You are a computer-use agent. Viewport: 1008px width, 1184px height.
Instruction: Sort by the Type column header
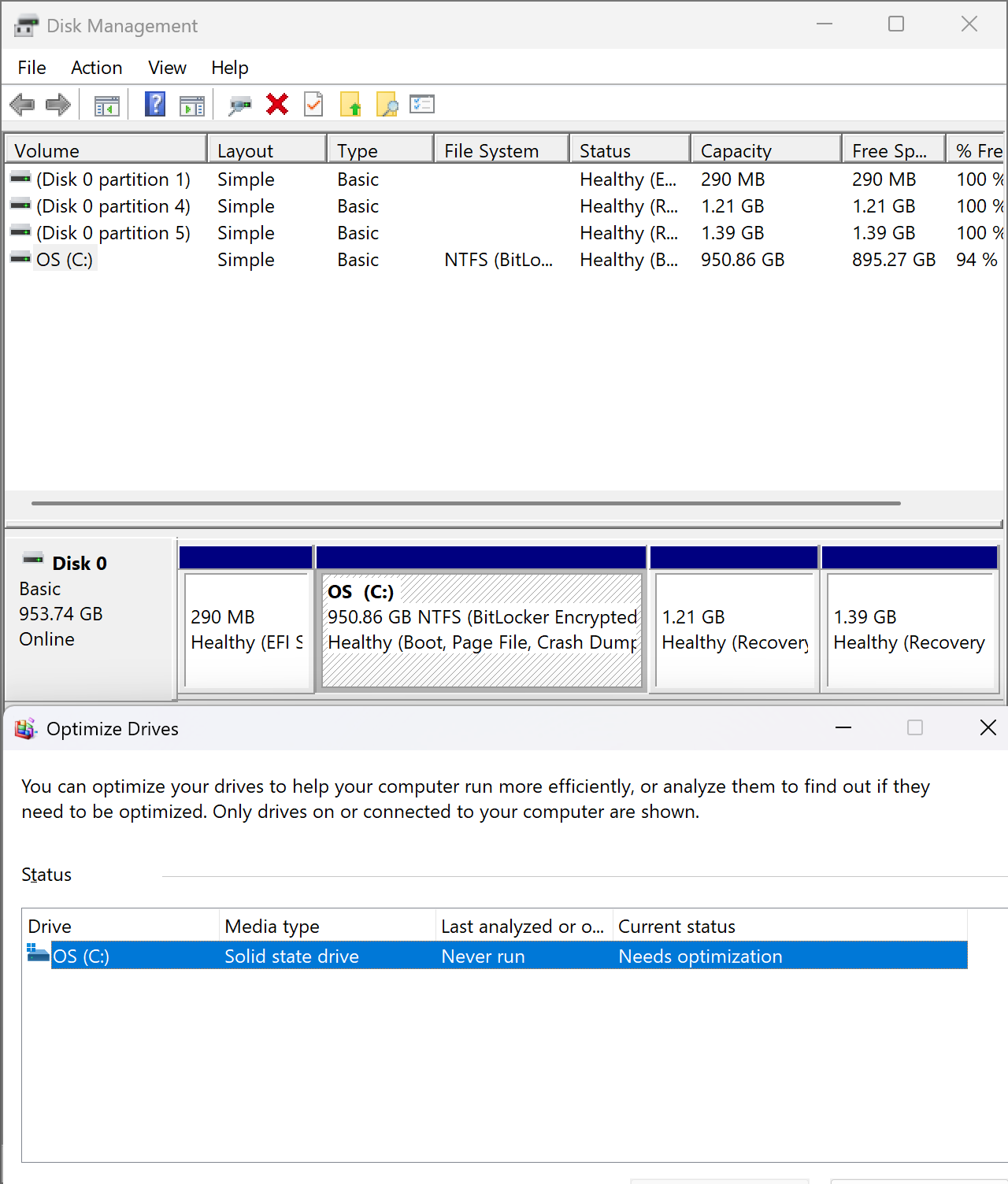pos(380,150)
